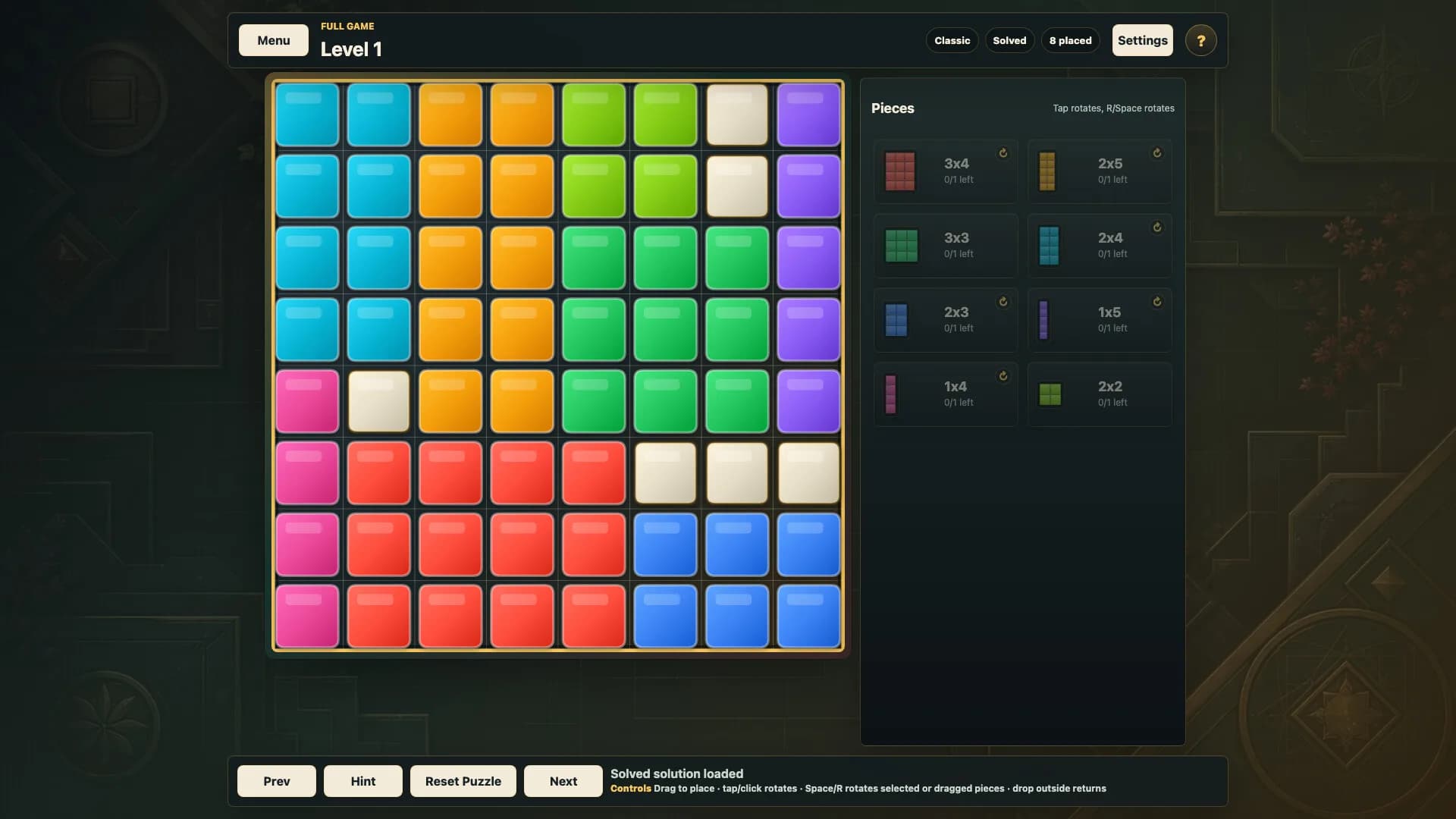Click the 3x4 label text
1456x819 pixels.
[956, 163]
